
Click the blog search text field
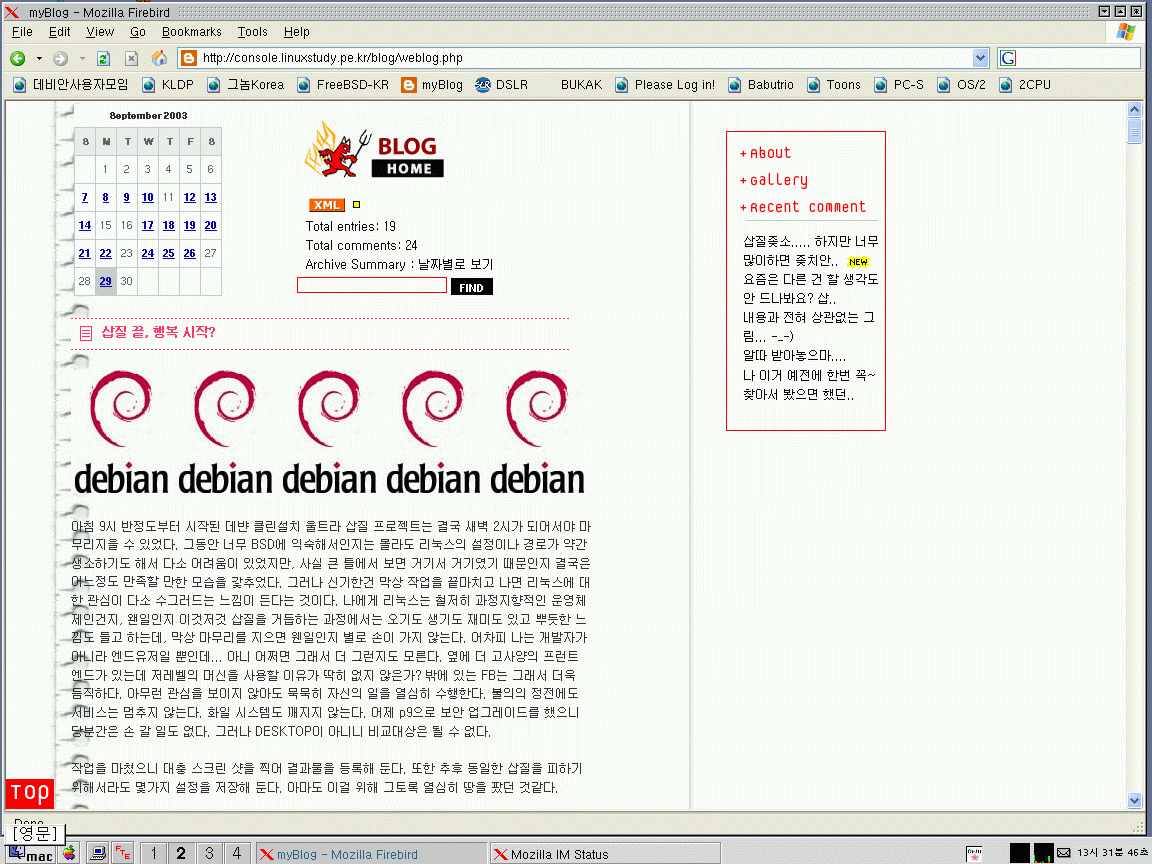click(372, 286)
